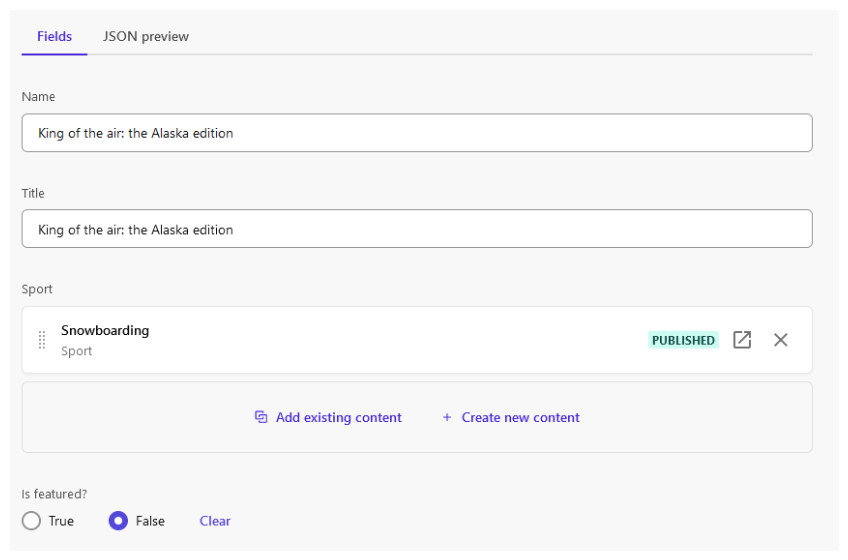Image resolution: width=848 pixels, height=560 pixels.
Task: Click the Sport content type under Snowboarding
Action: (x=76, y=351)
